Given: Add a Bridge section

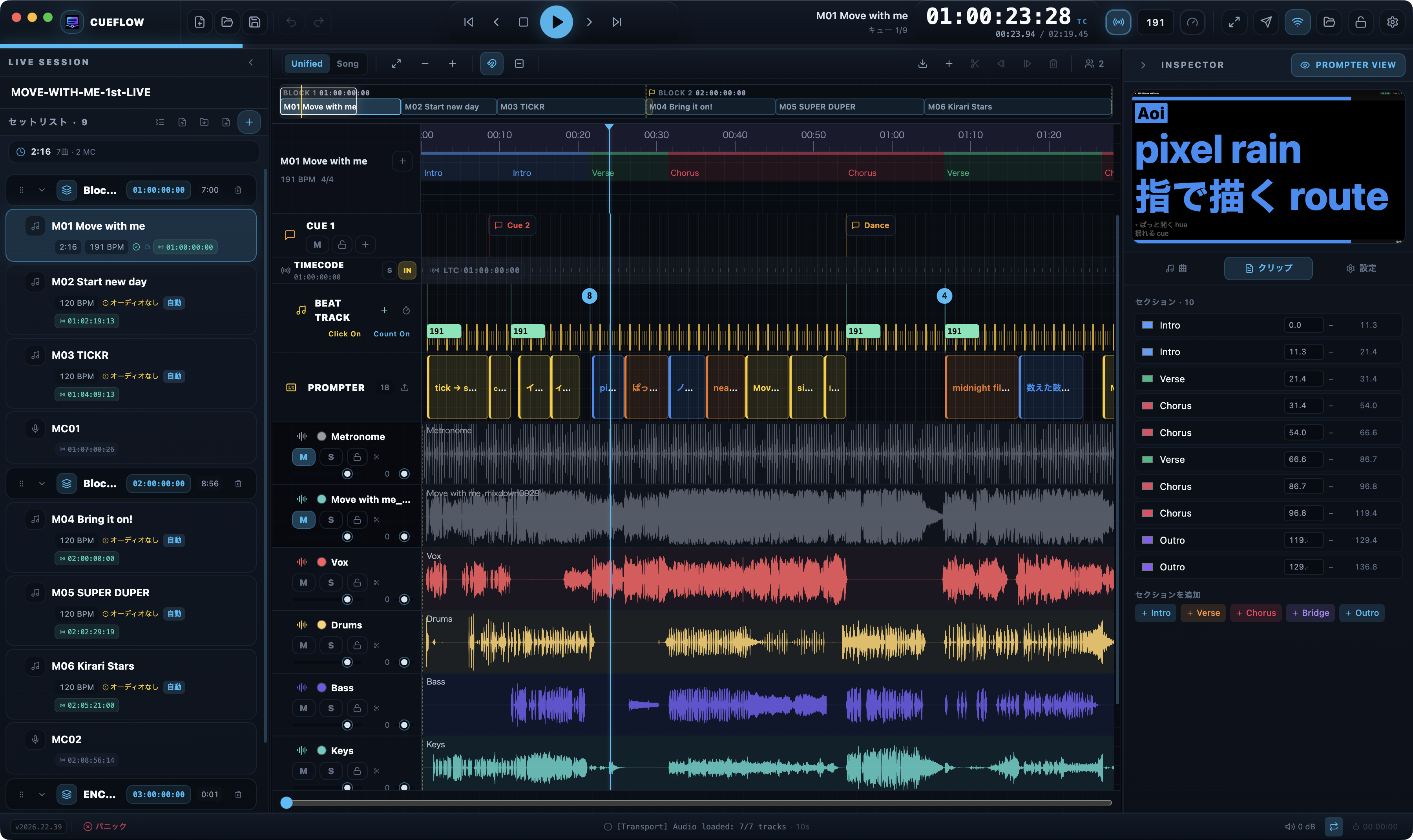Looking at the screenshot, I should pos(1310,613).
